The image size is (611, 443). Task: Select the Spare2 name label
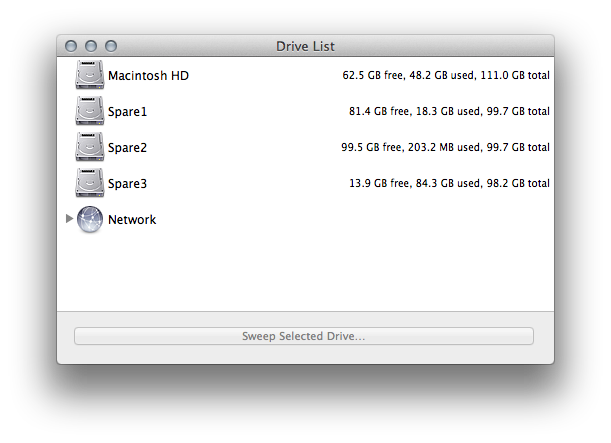pyautogui.click(x=128, y=148)
